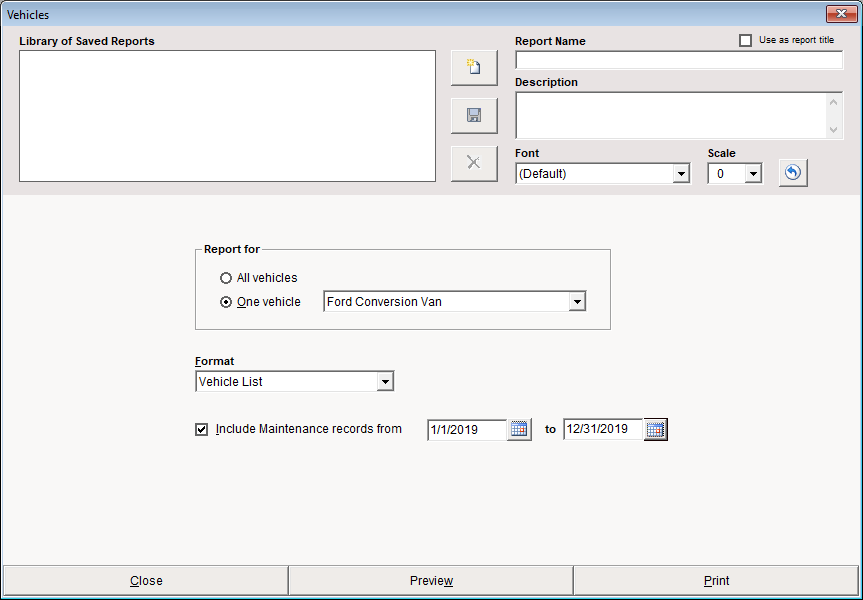Open the Format Vehicle List dropdown
The width and height of the screenshot is (863, 600).
(385, 382)
